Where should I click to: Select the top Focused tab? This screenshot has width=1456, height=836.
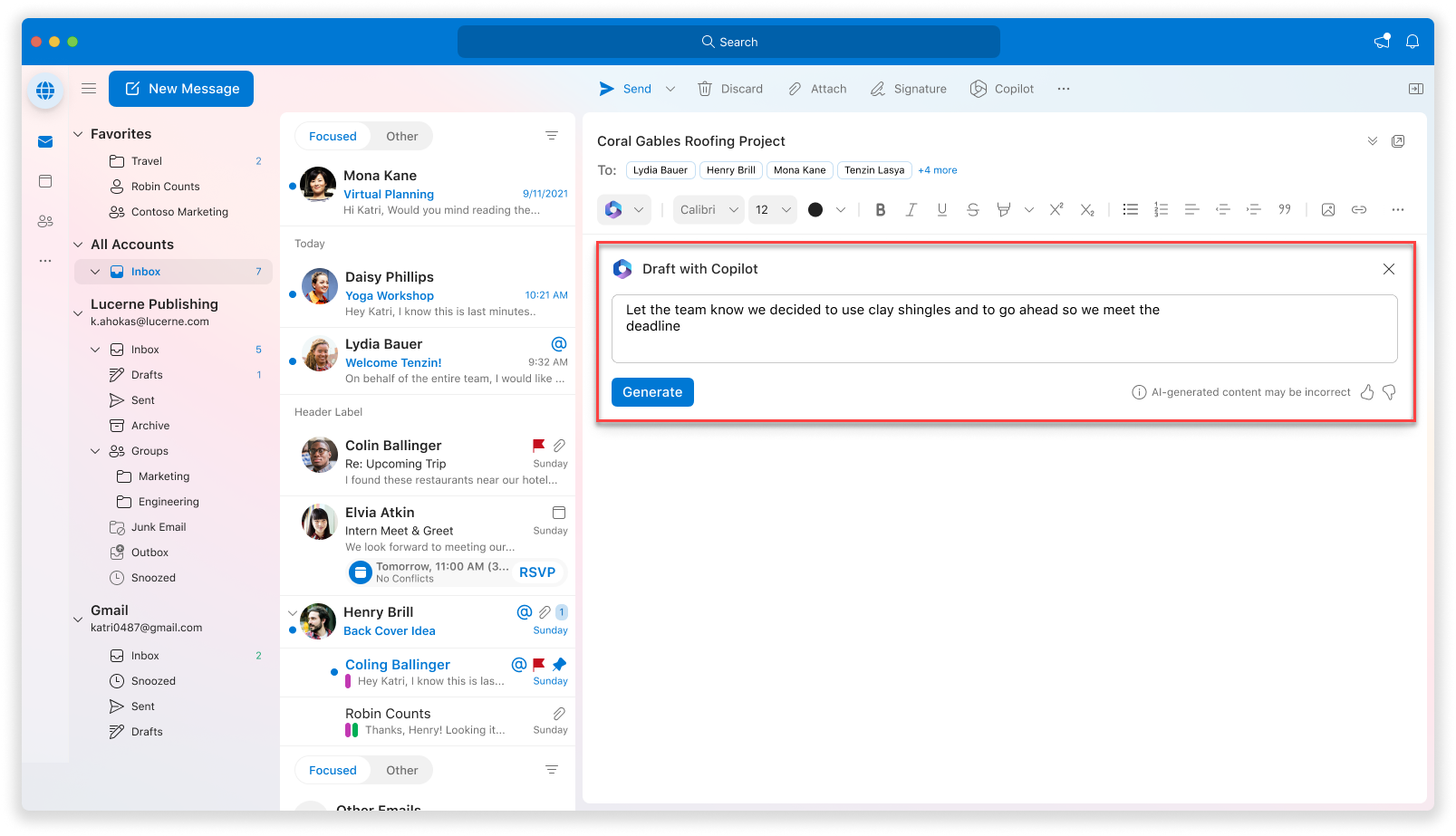(x=333, y=136)
